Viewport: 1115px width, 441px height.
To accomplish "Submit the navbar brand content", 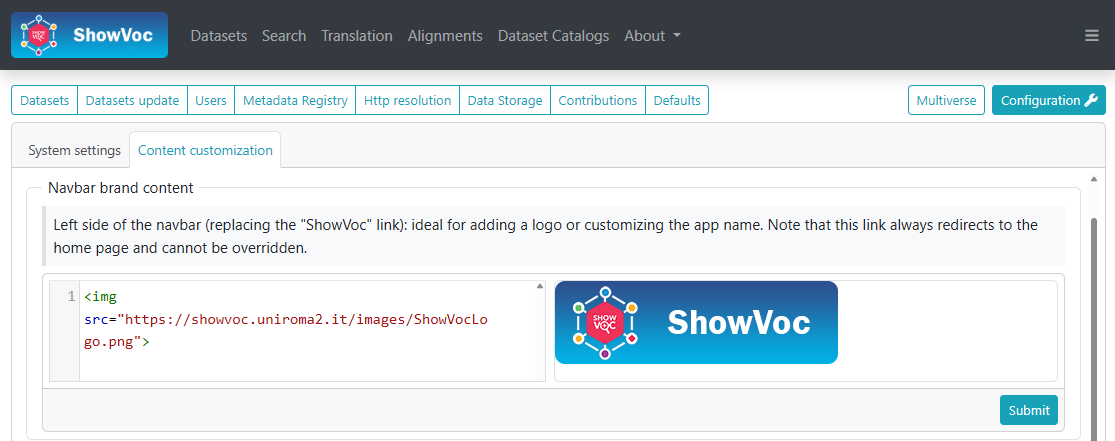I will pyautogui.click(x=1028, y=410).
